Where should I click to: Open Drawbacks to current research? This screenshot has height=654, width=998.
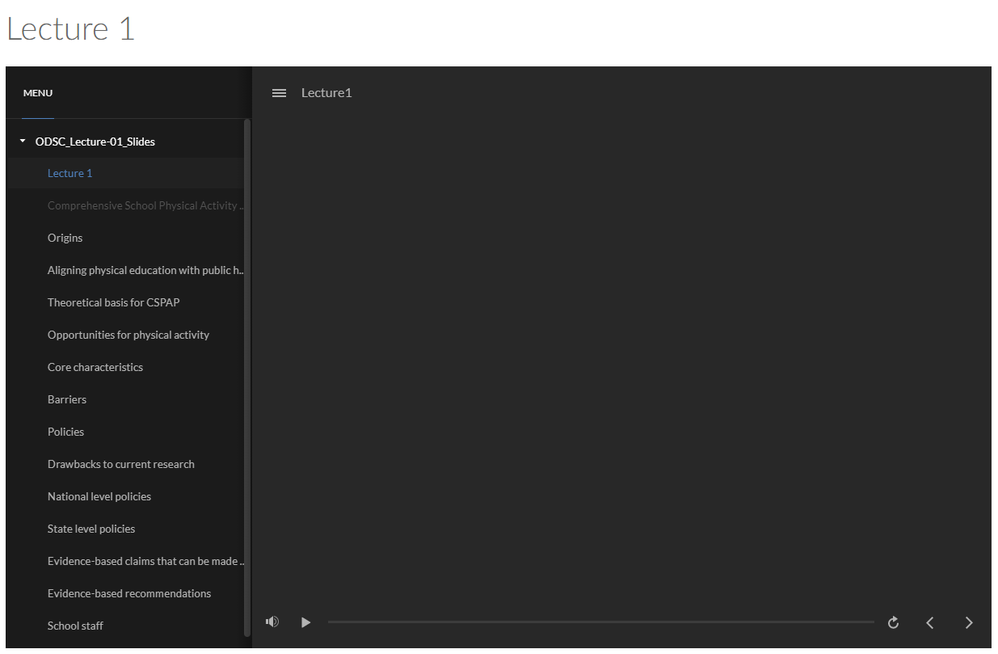[120, 463]
